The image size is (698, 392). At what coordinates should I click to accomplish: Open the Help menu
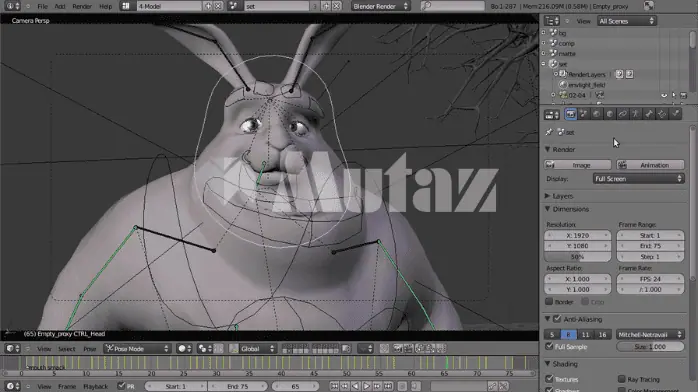coord(106,6)
